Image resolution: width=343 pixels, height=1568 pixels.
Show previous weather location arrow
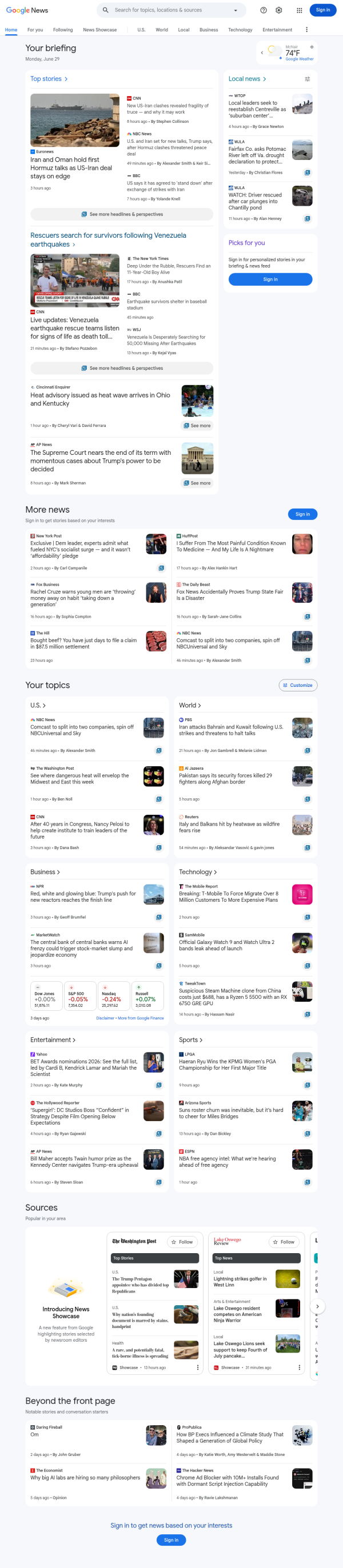[262, 53]
